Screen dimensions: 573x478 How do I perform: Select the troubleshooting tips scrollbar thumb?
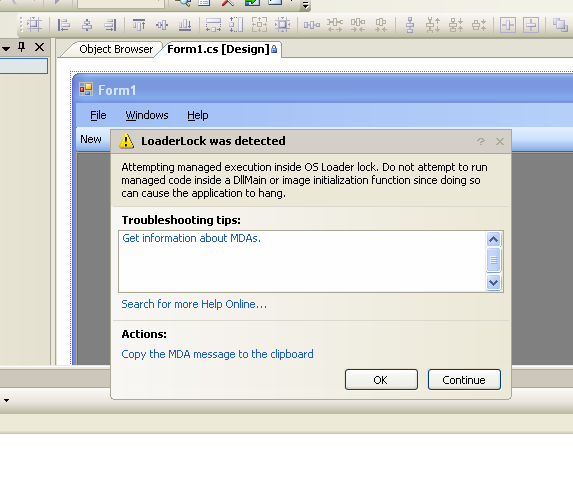(x=494, y=260)
